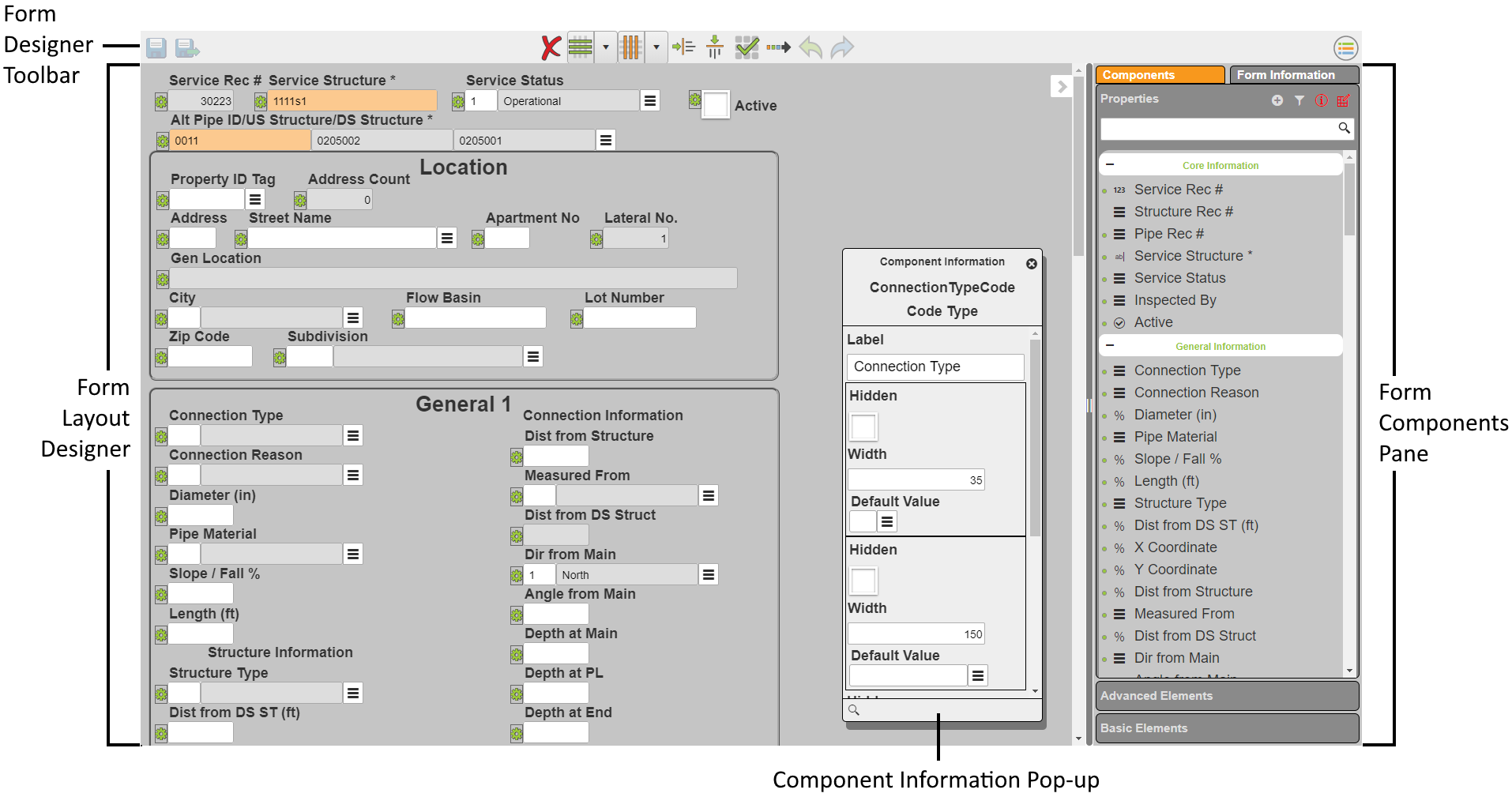The image size is (1512, 797).
Task: Toggle the Active checkbox on the form
Action: [716, 105]
